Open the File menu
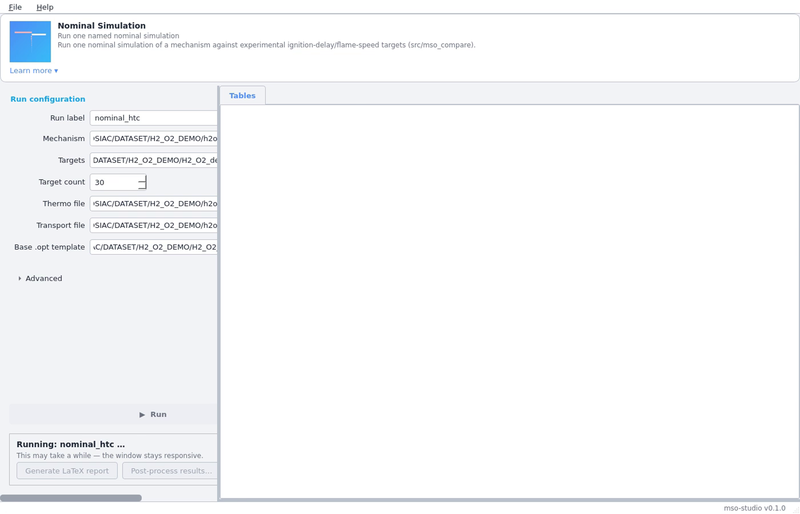800x514 pixels. coord(15,7)
